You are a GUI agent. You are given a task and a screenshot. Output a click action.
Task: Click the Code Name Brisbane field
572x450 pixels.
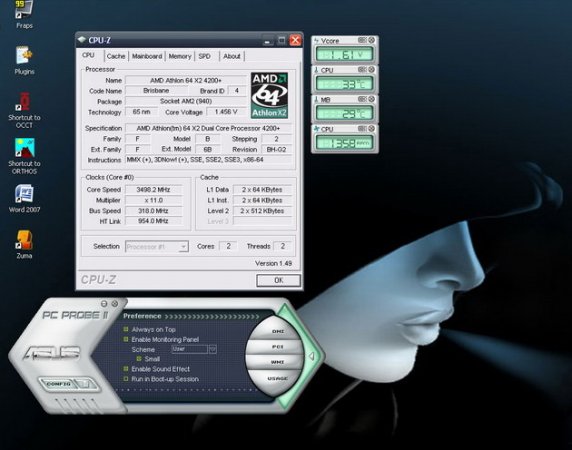click(156, 90)
